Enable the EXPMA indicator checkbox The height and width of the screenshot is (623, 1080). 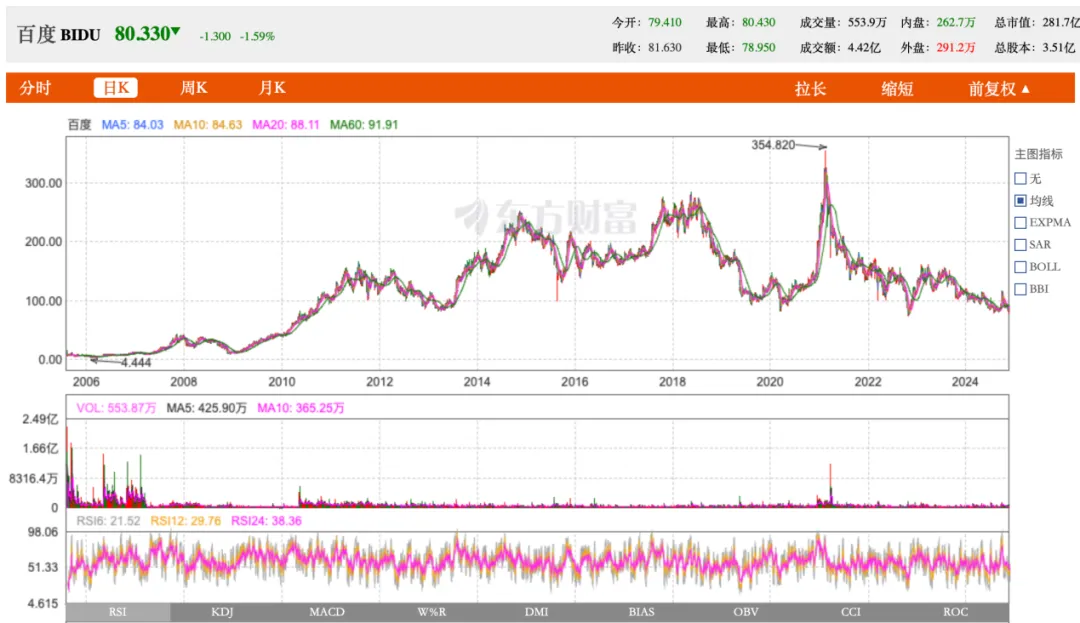1021,223
